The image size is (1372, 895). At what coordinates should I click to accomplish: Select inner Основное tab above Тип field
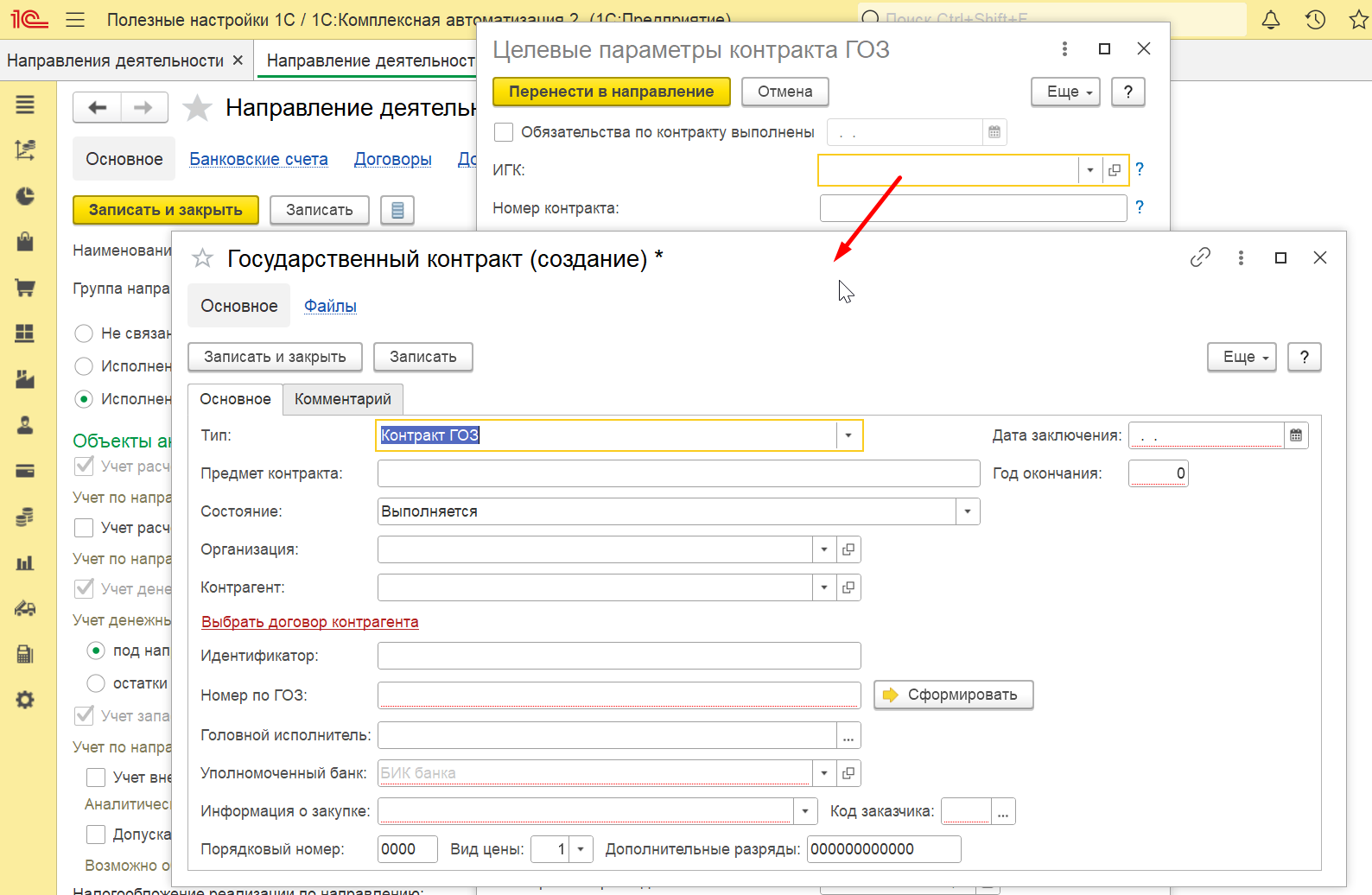pyautogui.click(x=235, y=399)
